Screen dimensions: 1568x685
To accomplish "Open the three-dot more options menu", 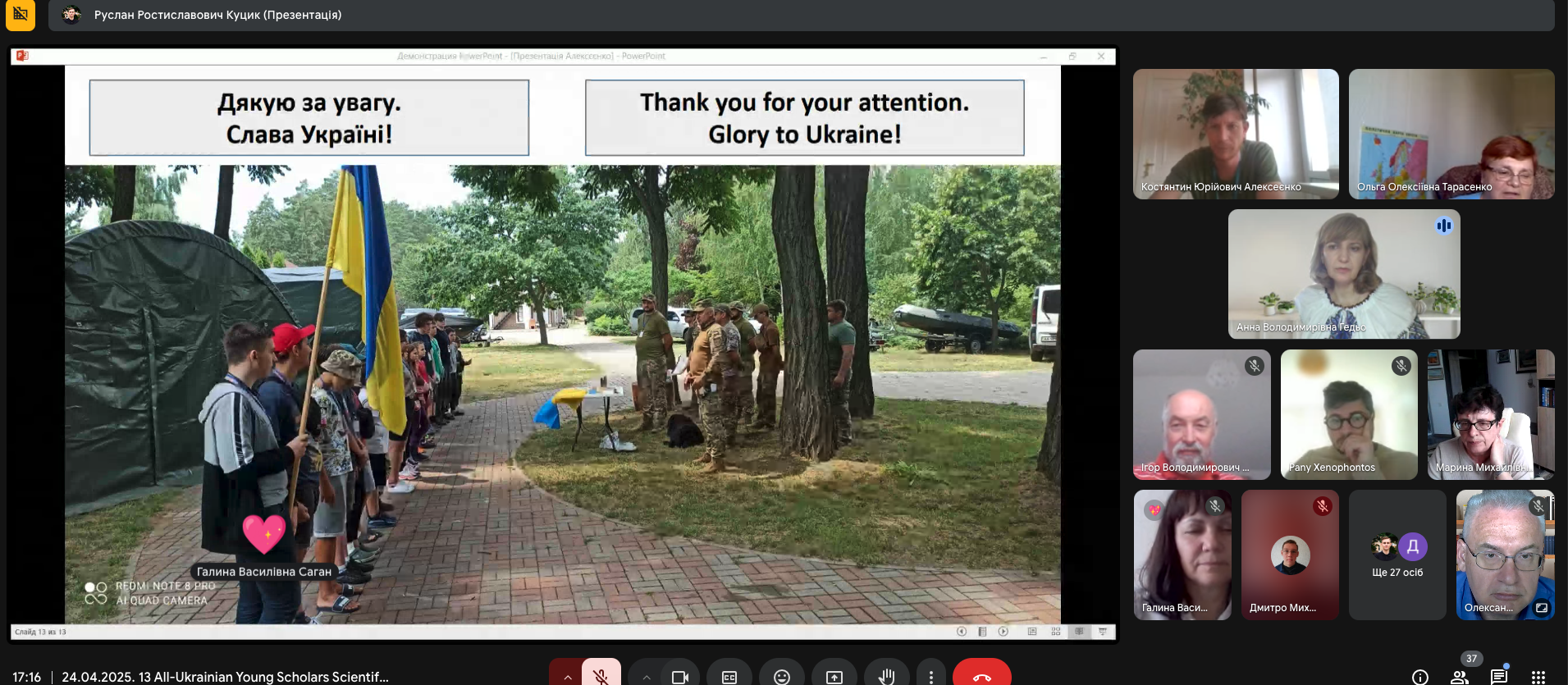I will coord(930,676).
